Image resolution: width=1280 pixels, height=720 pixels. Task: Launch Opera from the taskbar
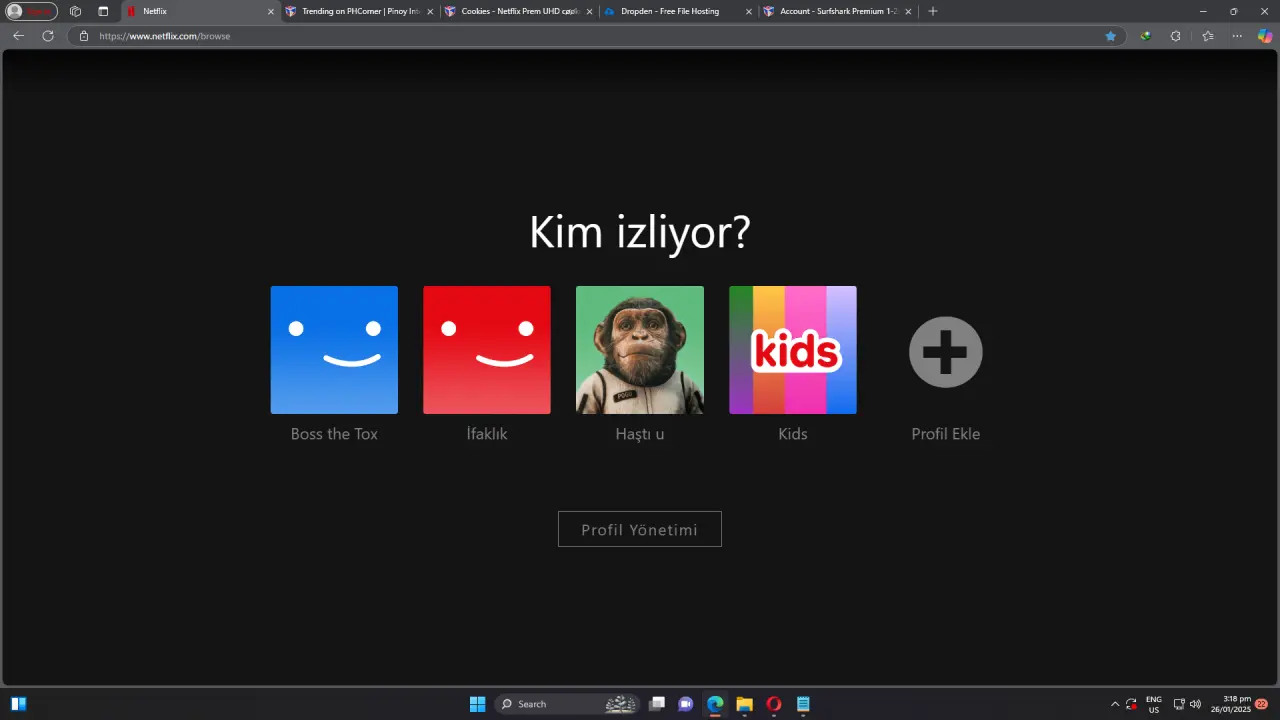coord(773,704)
